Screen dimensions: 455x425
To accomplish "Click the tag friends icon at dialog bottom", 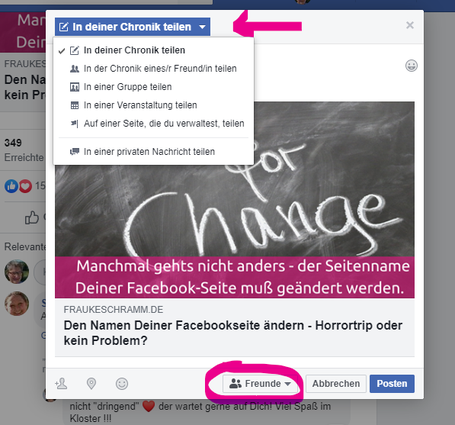I will coord(61,384).
